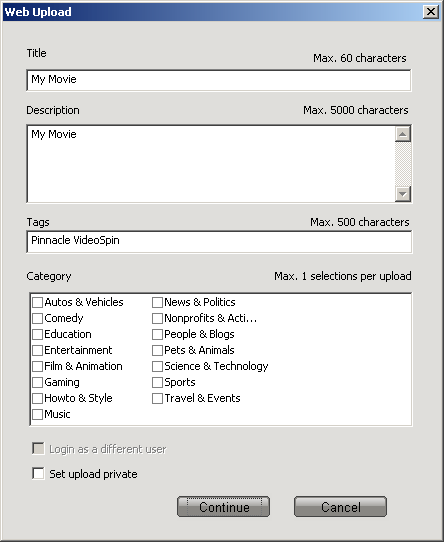Image resolution: width=444 pixels, height=542 pixels.
Task: Close the Web Upload window
Action: click(431, 12)
